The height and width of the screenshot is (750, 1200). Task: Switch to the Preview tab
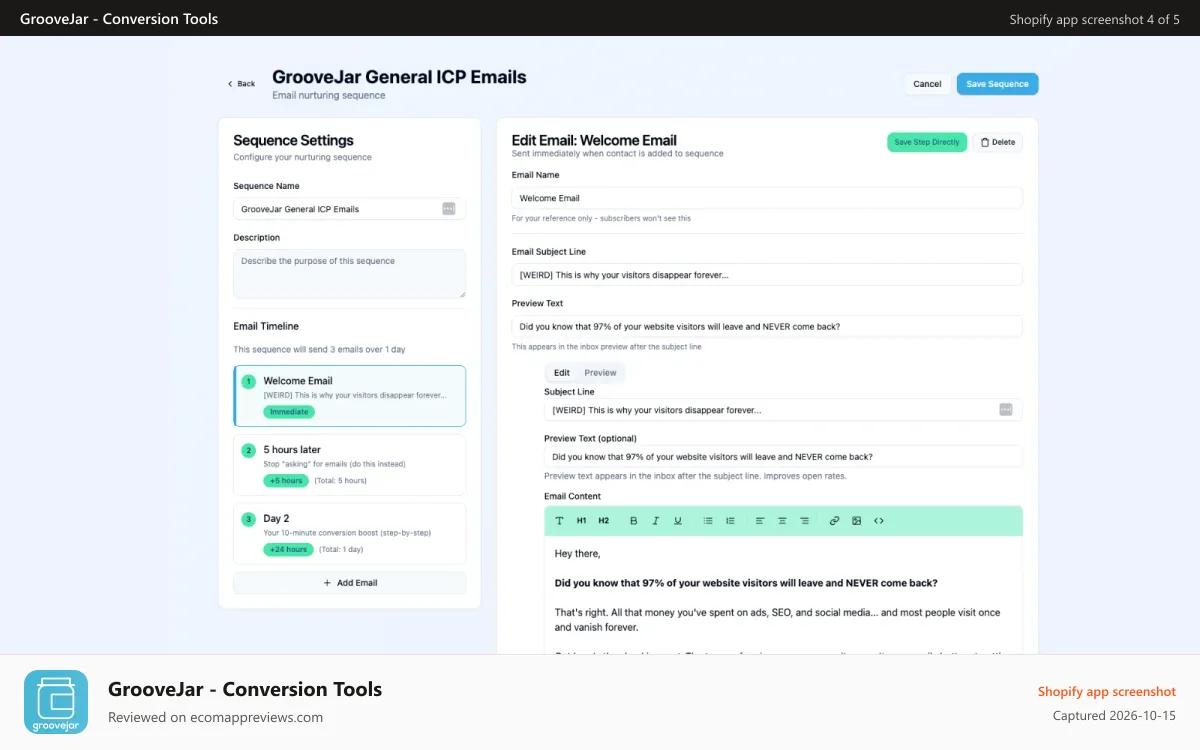pyautogui.click(x=601, y=373)
